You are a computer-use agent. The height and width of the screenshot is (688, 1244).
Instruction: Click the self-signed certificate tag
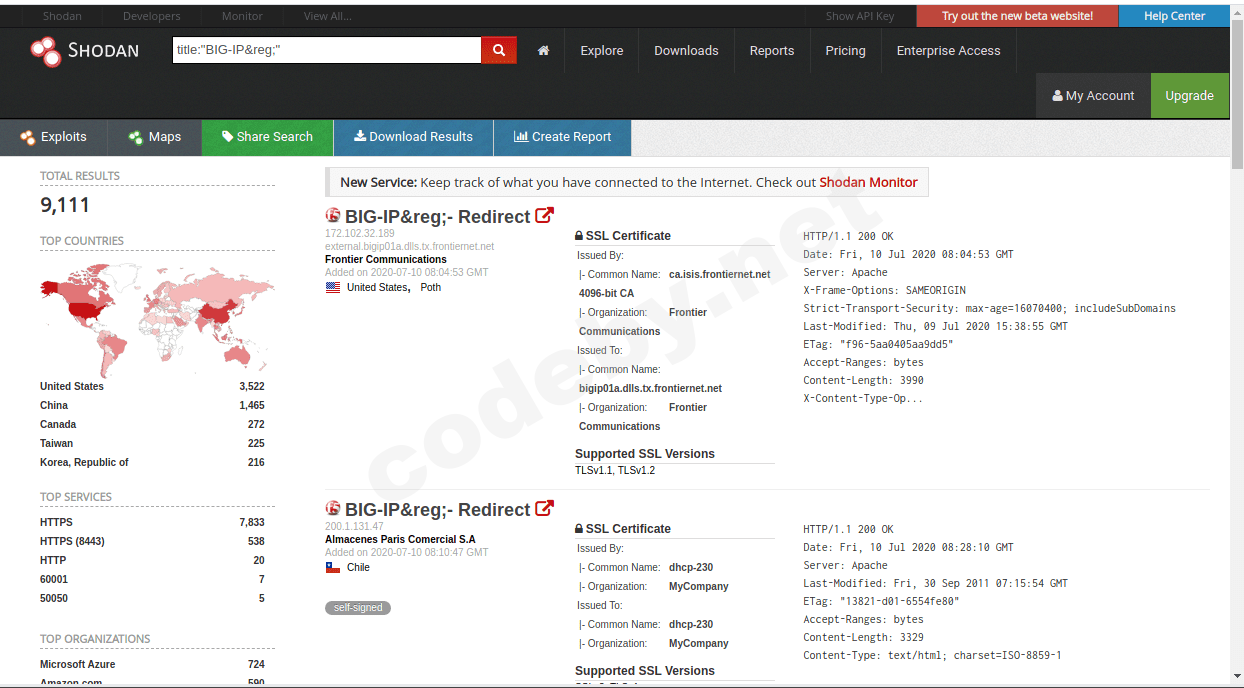click(357, 607)
